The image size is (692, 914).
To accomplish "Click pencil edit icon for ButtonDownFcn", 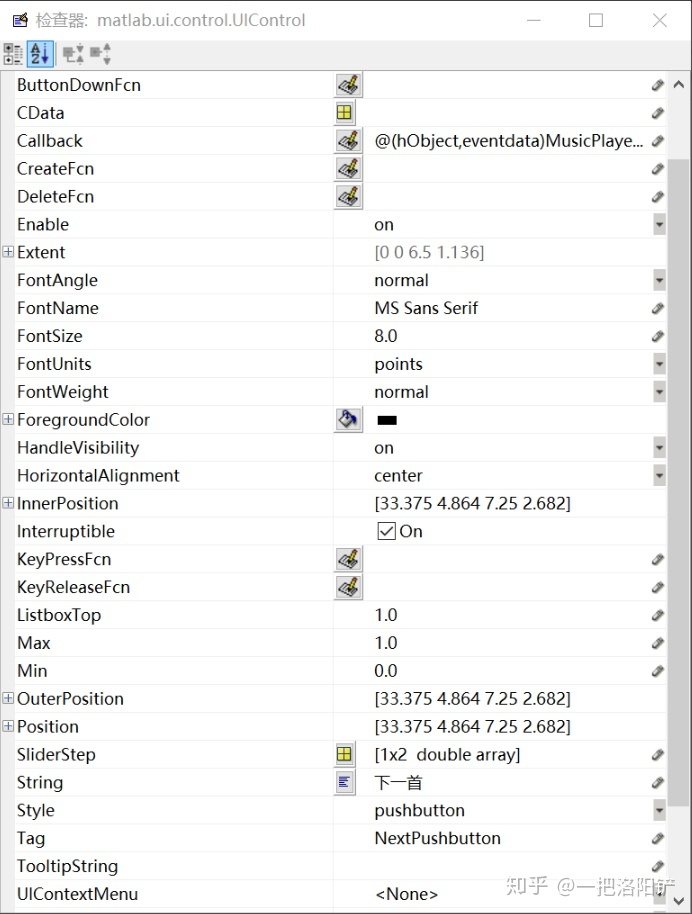I will pyautogui.click(x=658, y=85).
